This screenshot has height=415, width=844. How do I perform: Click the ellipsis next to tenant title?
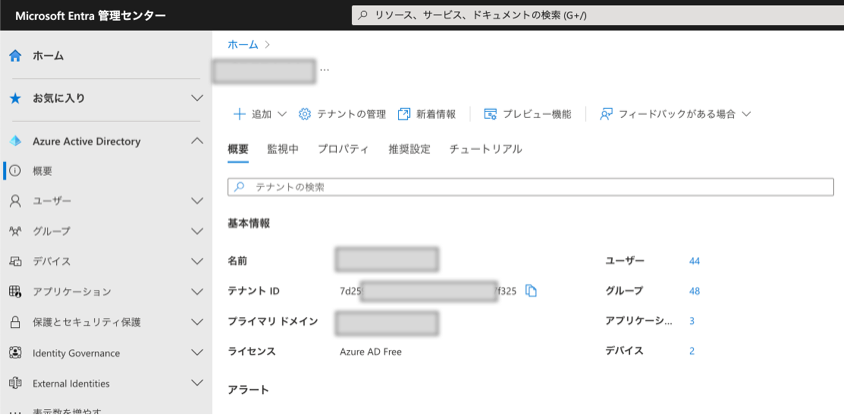click(324, 70)
